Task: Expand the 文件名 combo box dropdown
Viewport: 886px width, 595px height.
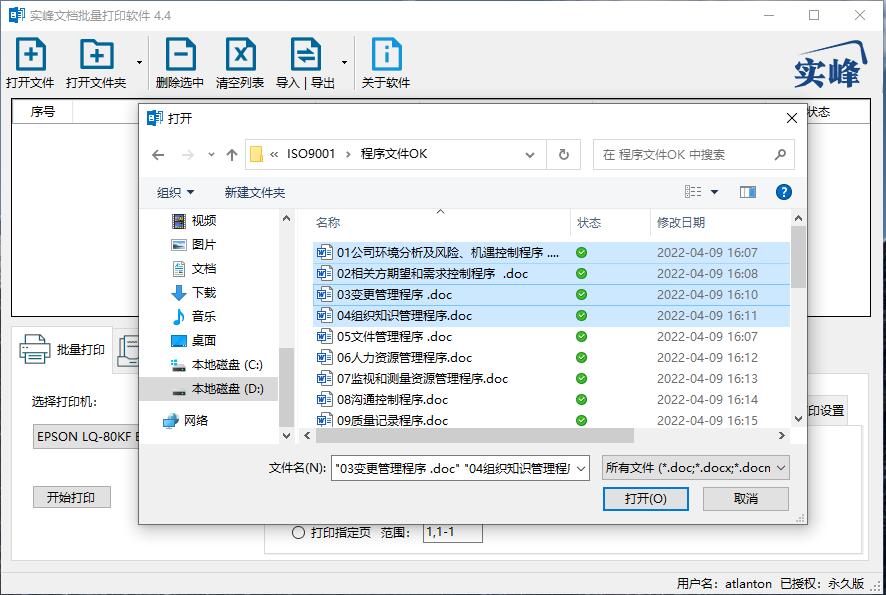Action: tap(581, 468)
